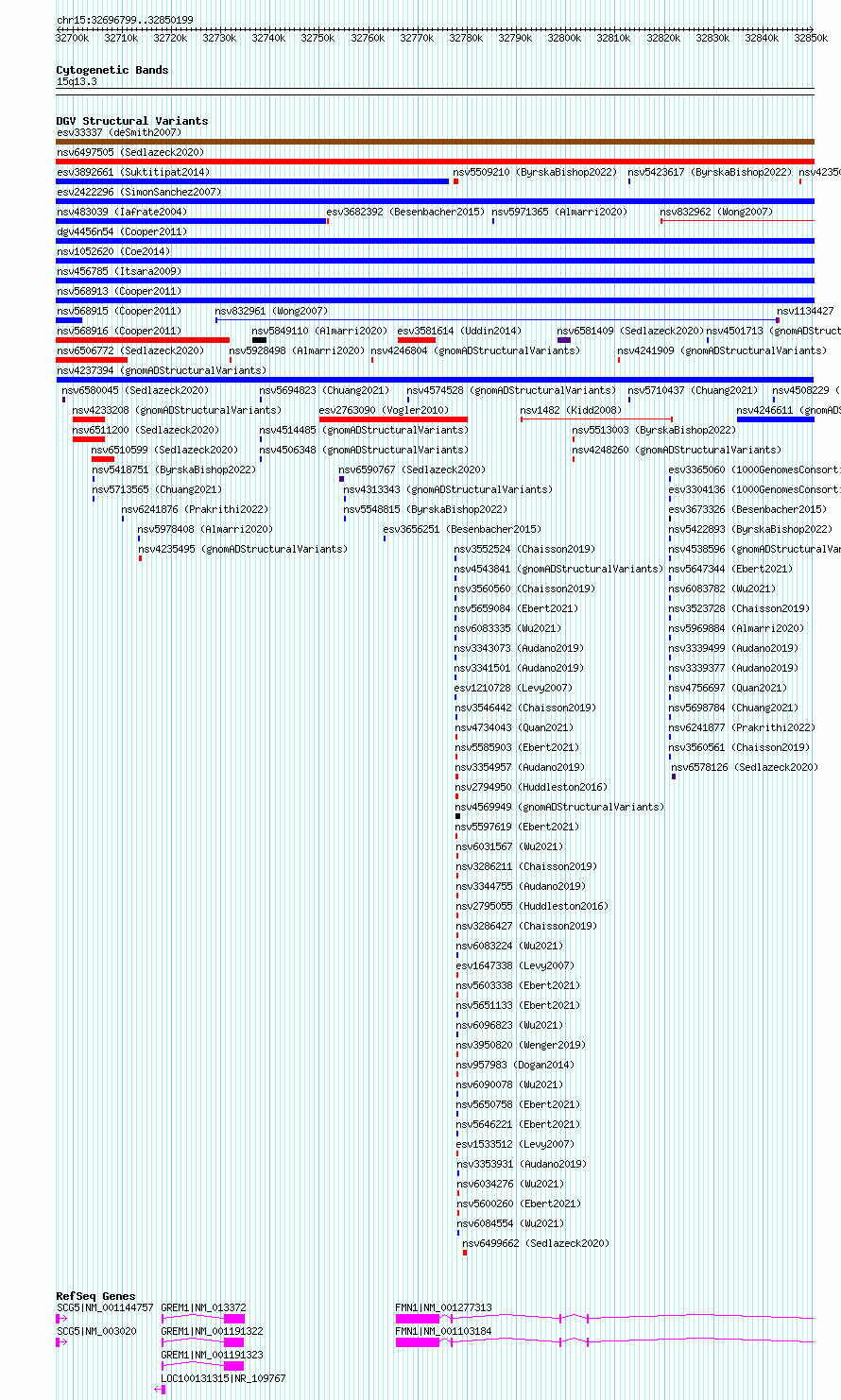Click nsv6590767 (Sedlazeck2020) label
This screenshot has width=841, height=1400.
412,470
